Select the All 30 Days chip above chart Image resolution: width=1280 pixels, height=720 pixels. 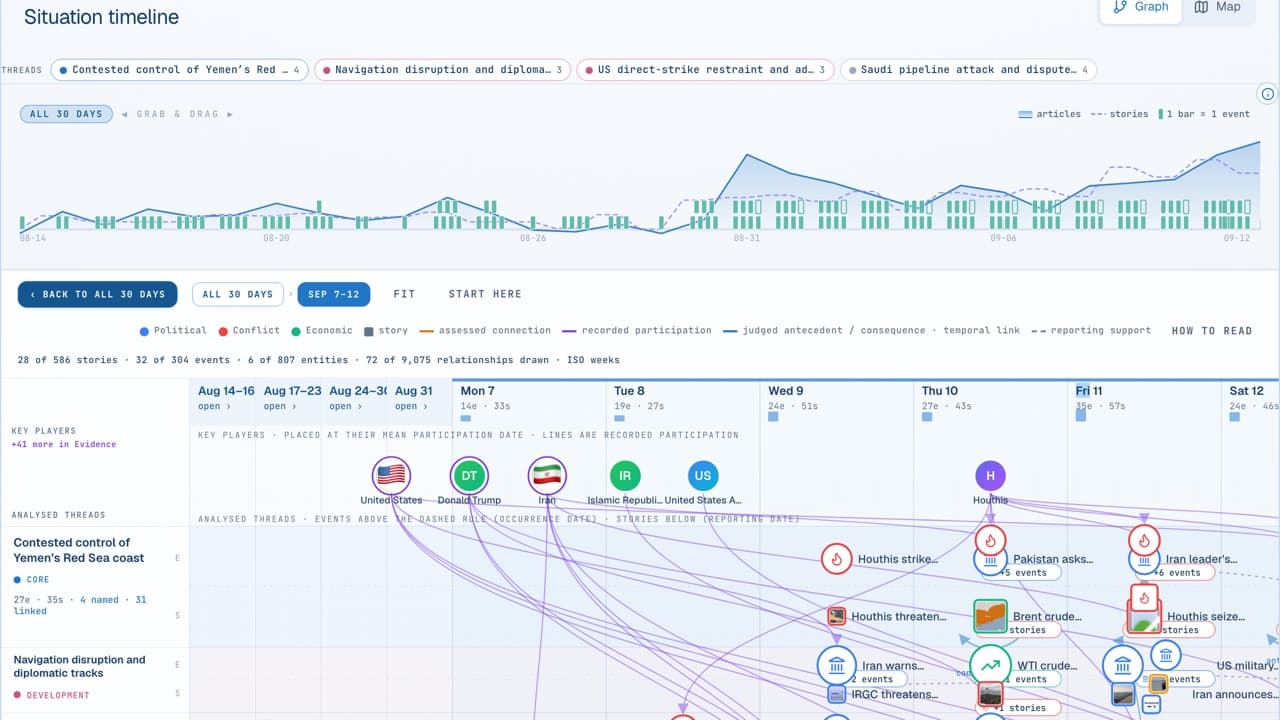pyautogui.click(x=66, y=114)
